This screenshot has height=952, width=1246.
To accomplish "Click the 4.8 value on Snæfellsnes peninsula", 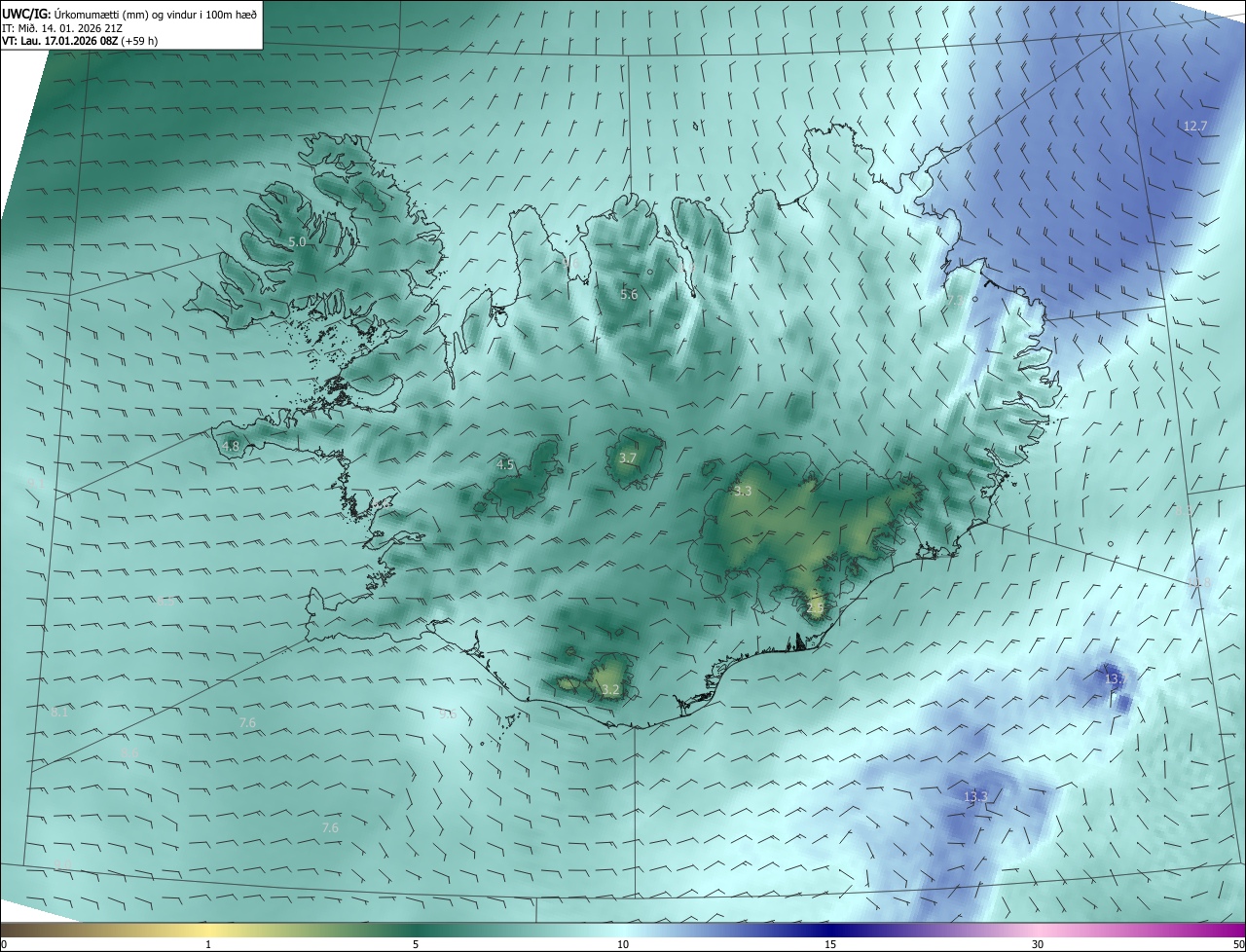I will 231,446.
